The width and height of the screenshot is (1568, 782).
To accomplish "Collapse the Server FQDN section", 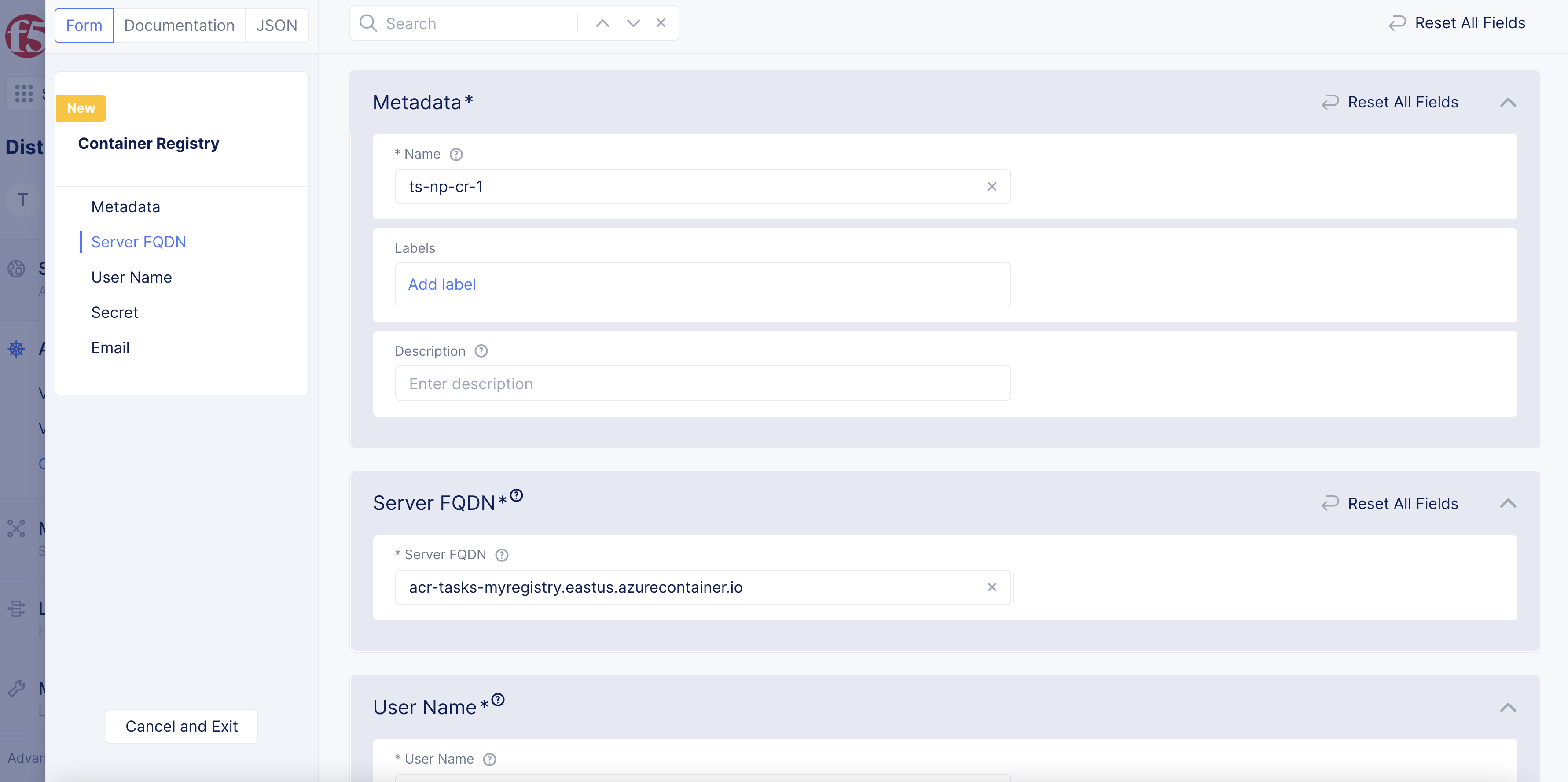I will coord(1508,504).
